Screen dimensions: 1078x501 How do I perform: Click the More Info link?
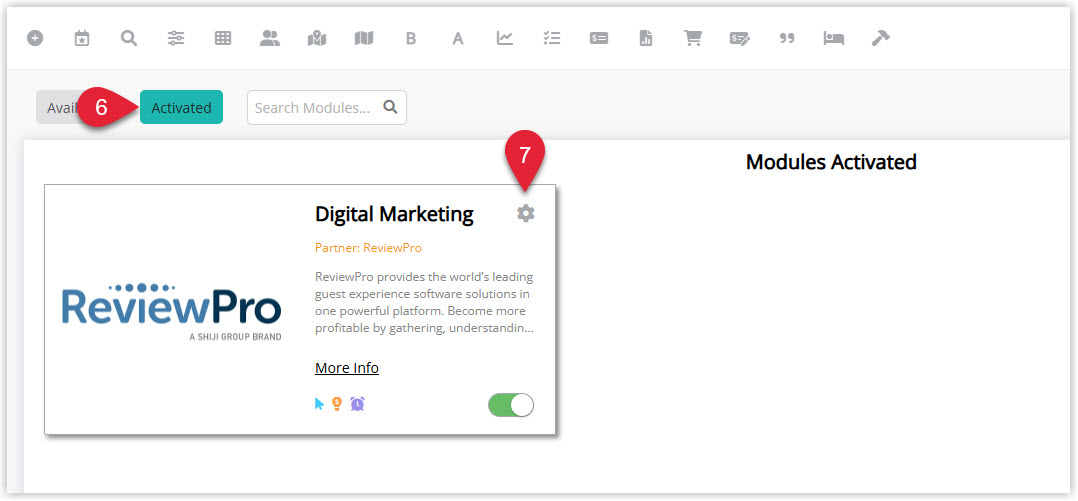346,368
